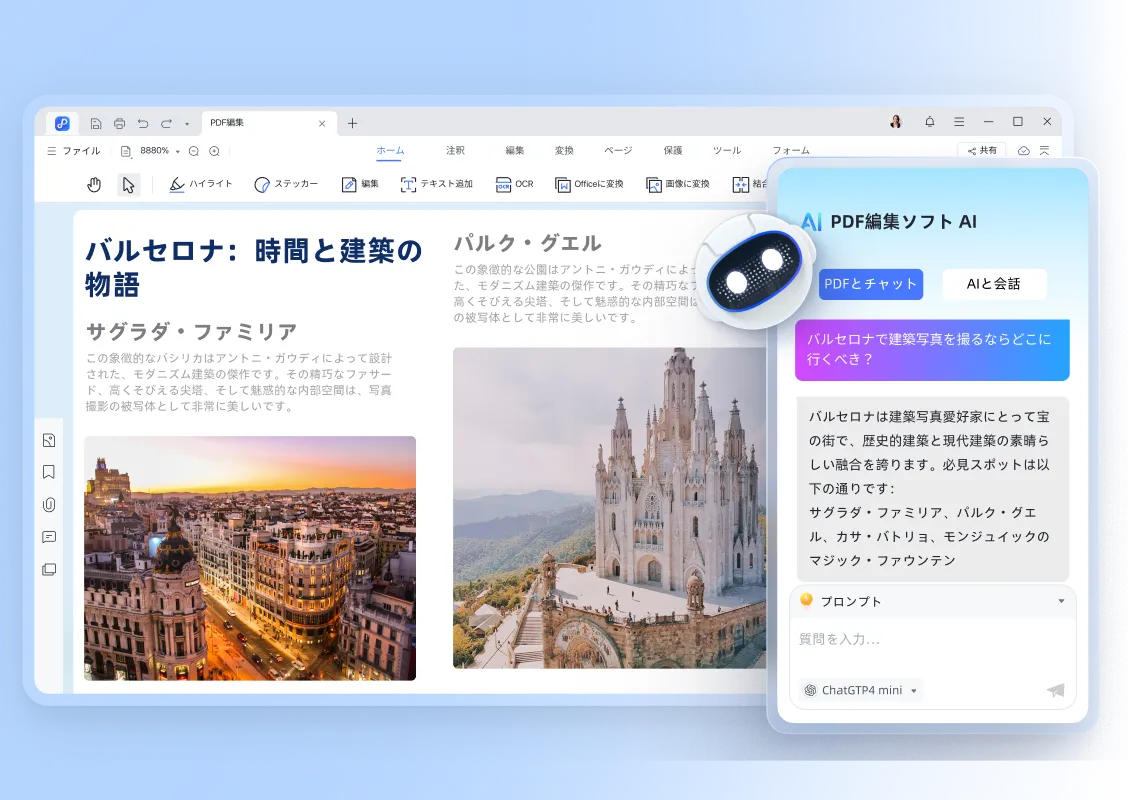Open the hamburger menu in title bar
The image size is (1128, 800).
959,122
